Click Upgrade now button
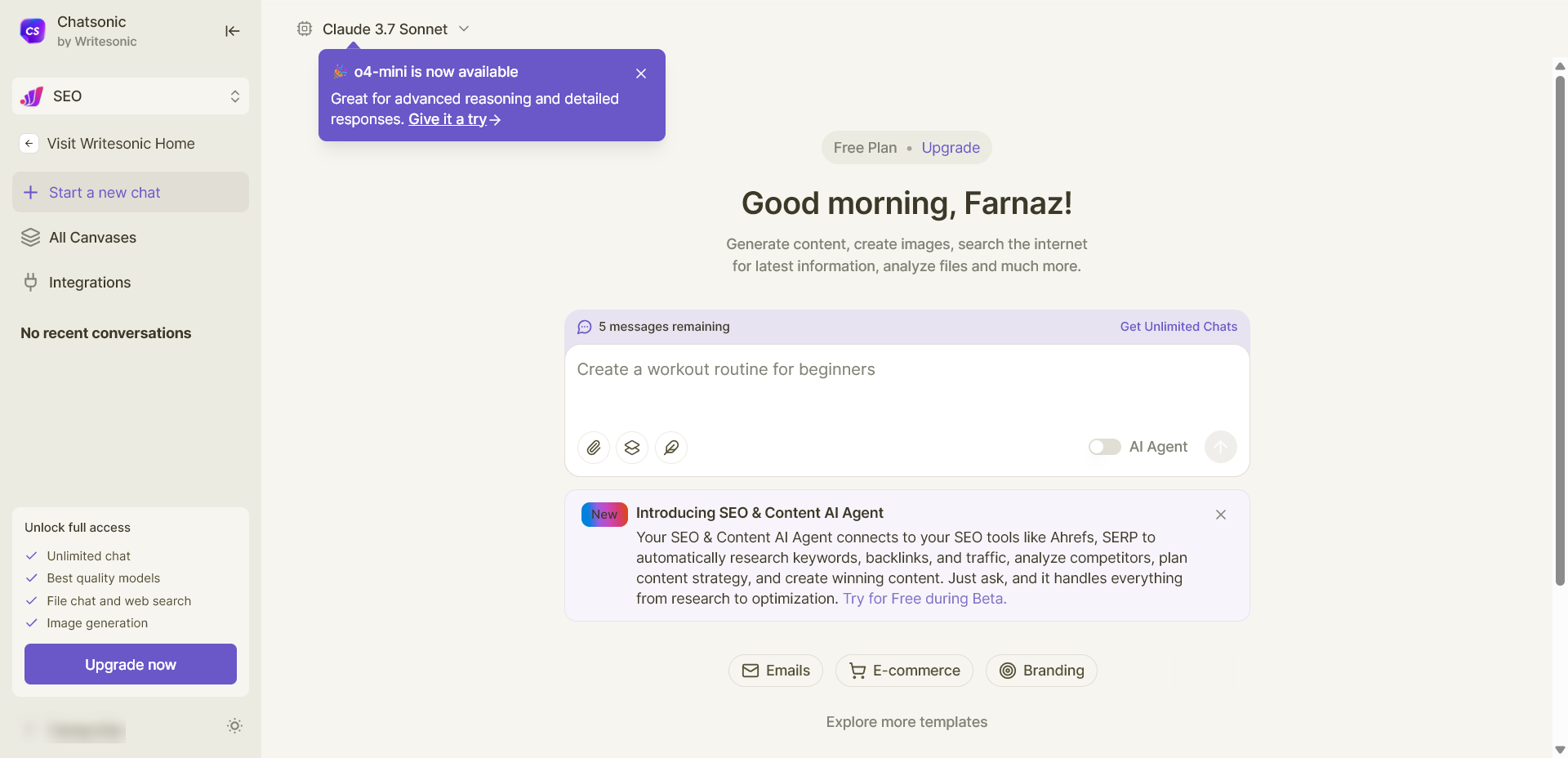 click(x=131, y=664)
